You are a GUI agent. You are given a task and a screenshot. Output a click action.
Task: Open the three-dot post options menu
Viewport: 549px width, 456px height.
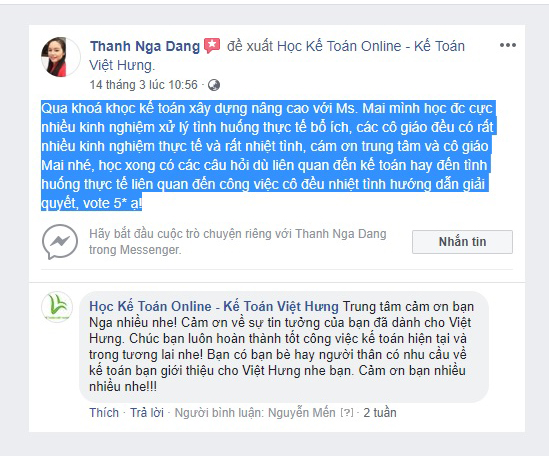(x=508, y=45)
